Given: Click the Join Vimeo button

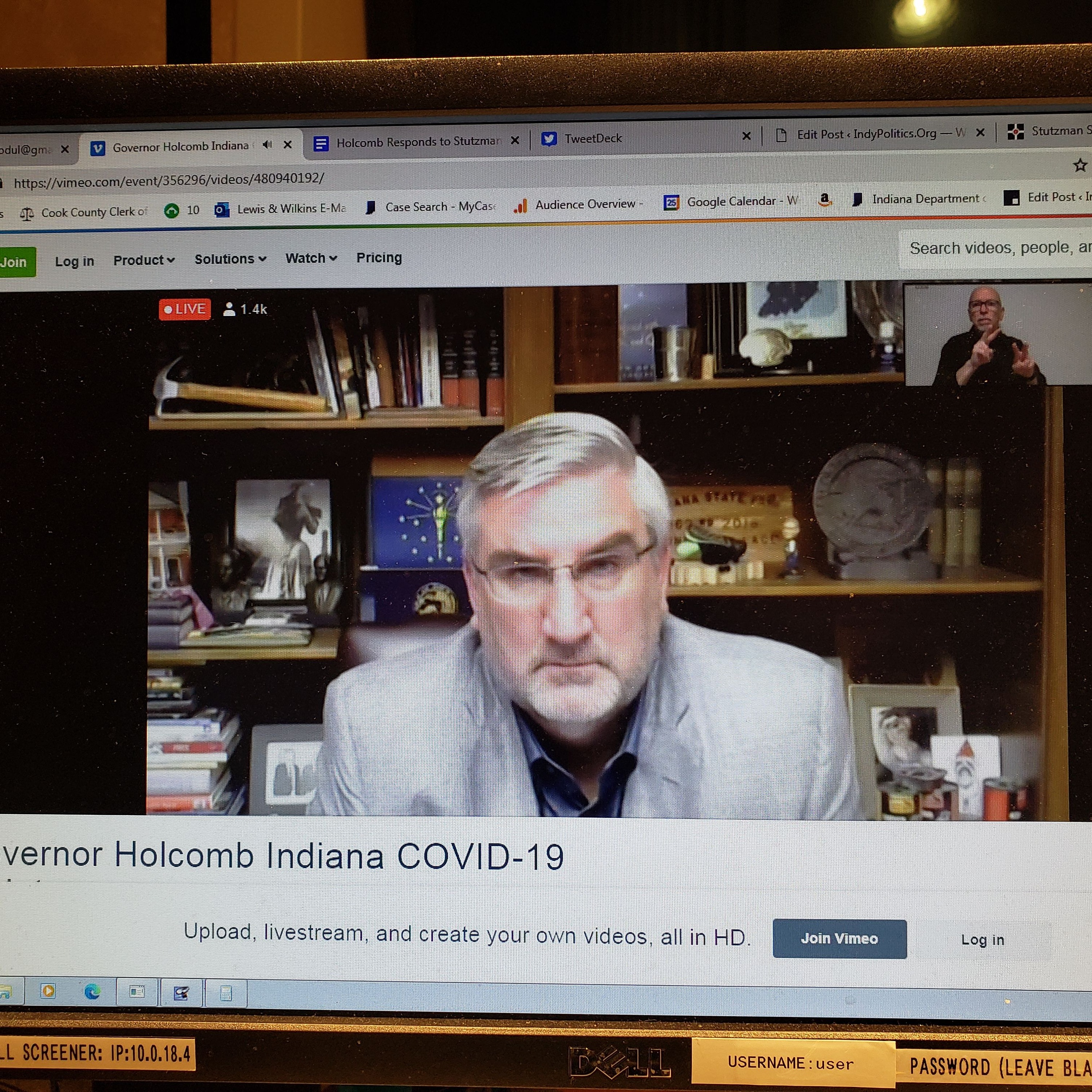Looking at the screenshot, I should coord(839,938).
